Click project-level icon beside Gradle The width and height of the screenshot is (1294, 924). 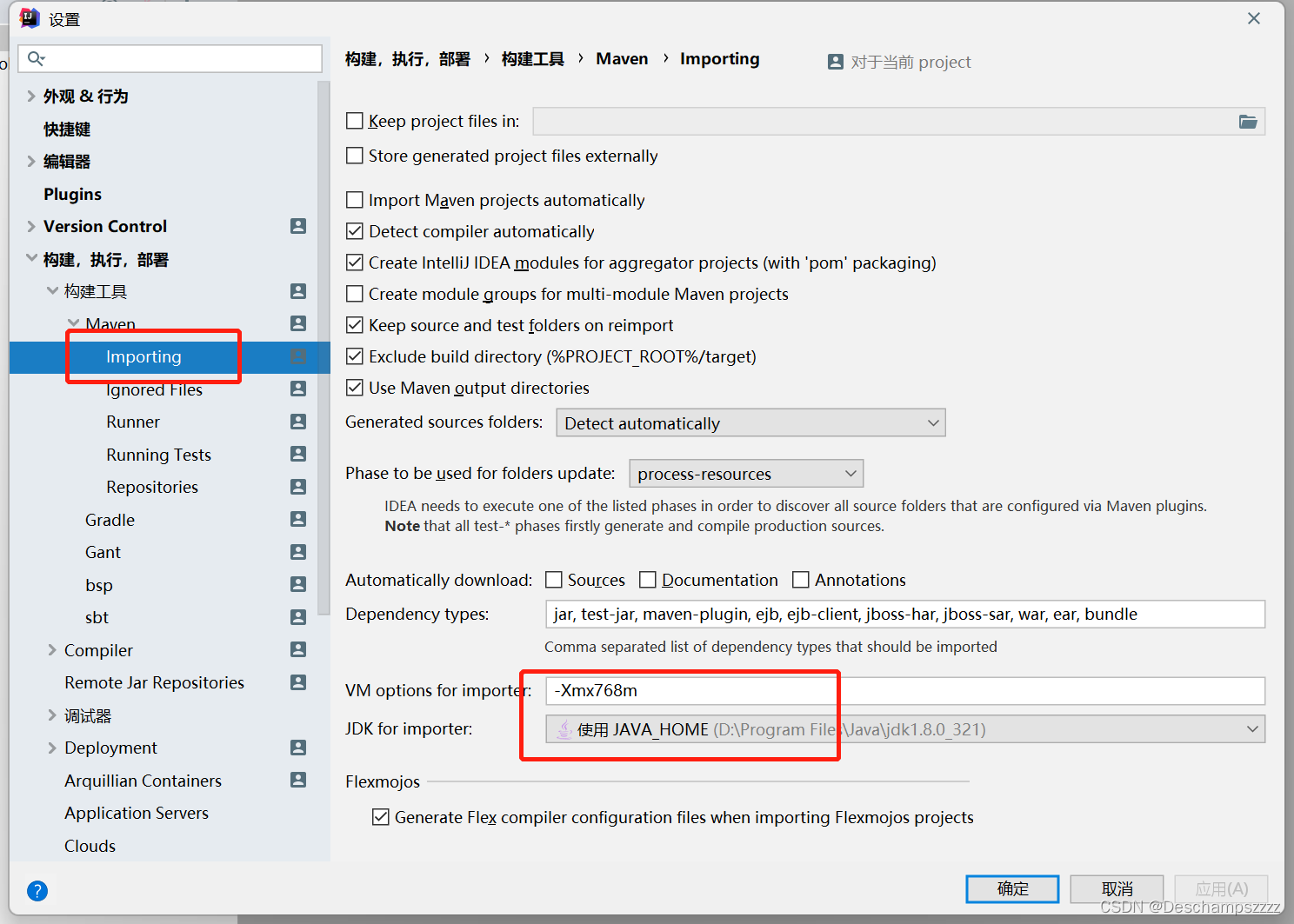298,519
